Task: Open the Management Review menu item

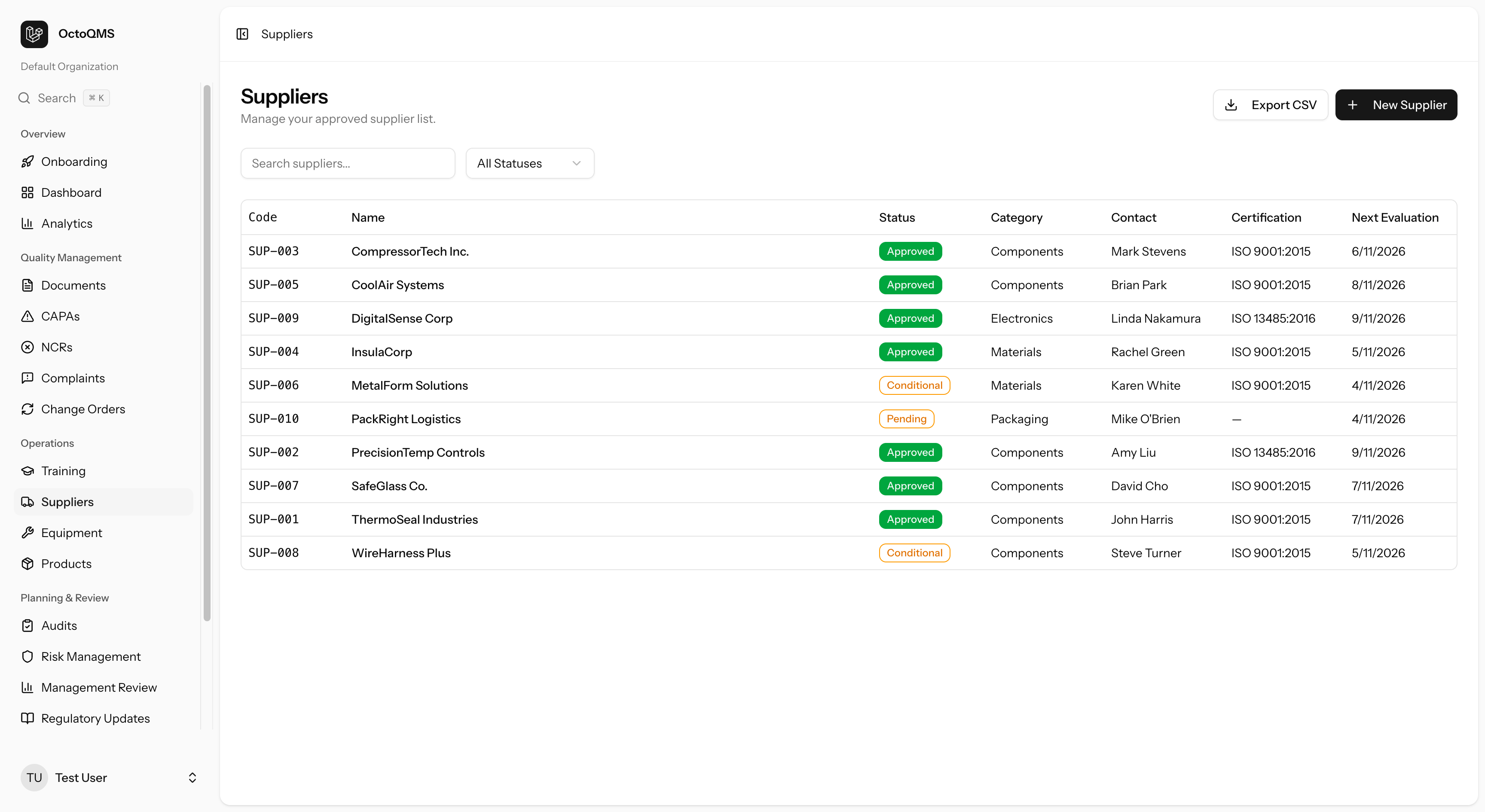Action: click(x=104, y=687)
